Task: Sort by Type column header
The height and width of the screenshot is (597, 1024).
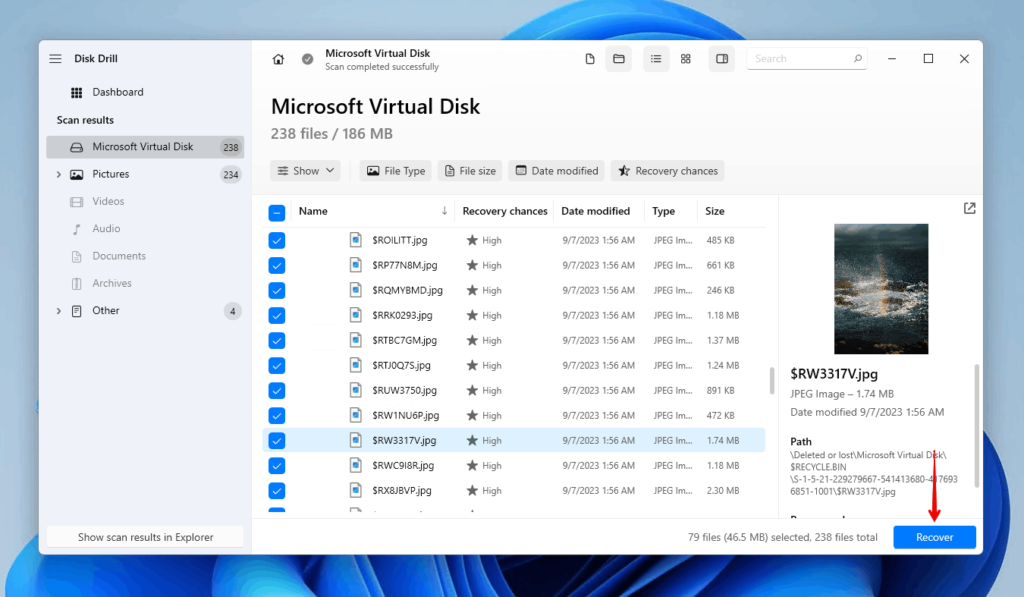Action: coord(663,211)
